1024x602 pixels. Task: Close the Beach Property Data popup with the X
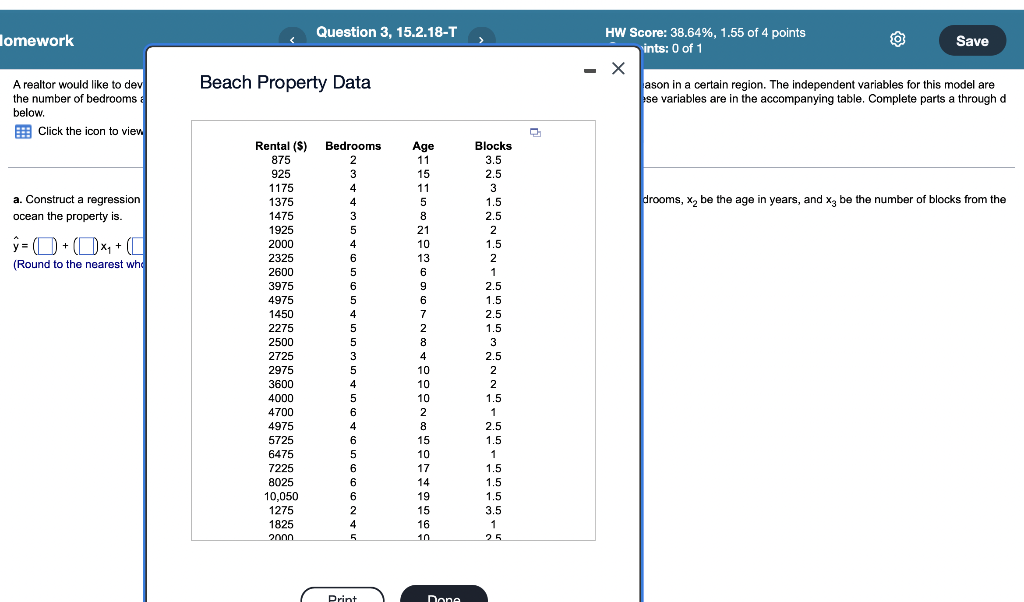[617, 68]
